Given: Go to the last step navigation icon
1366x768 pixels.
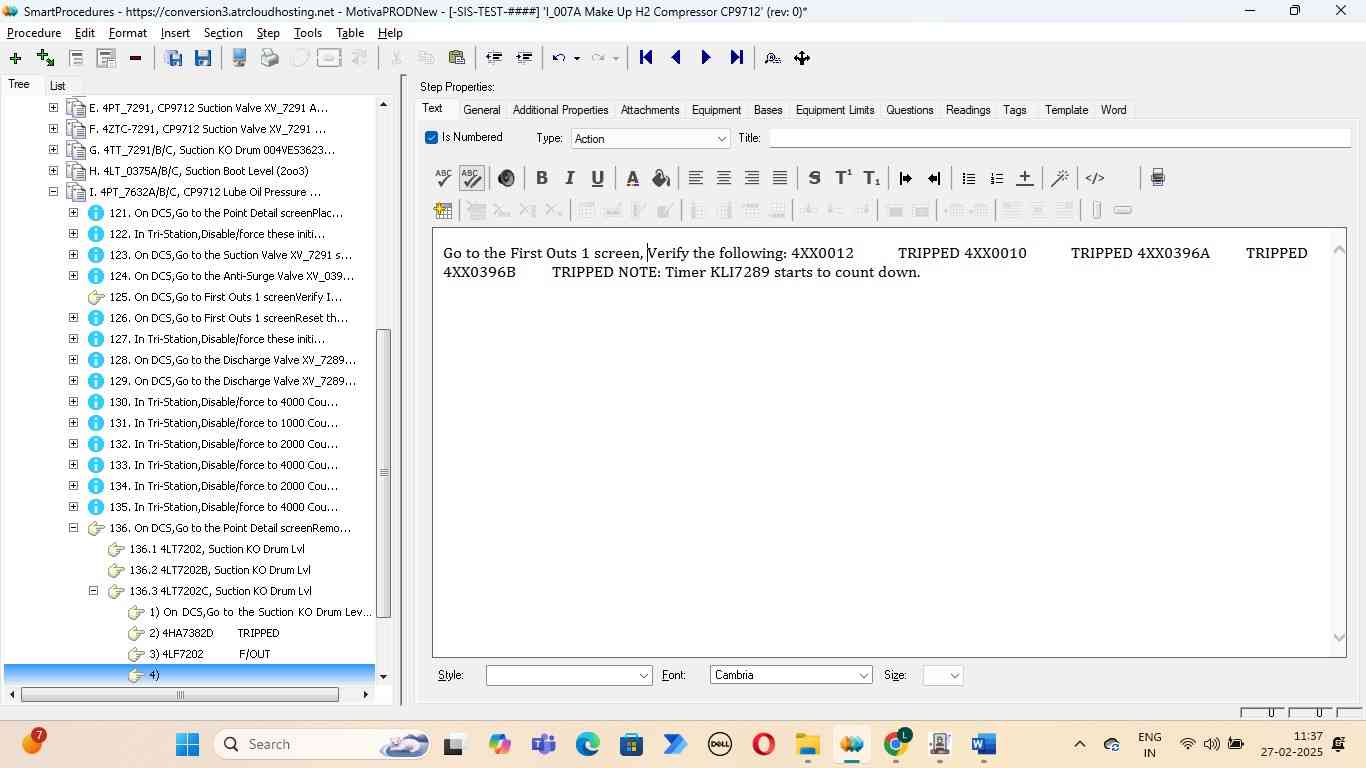Looking at the screenshot, I should [737, 58].
